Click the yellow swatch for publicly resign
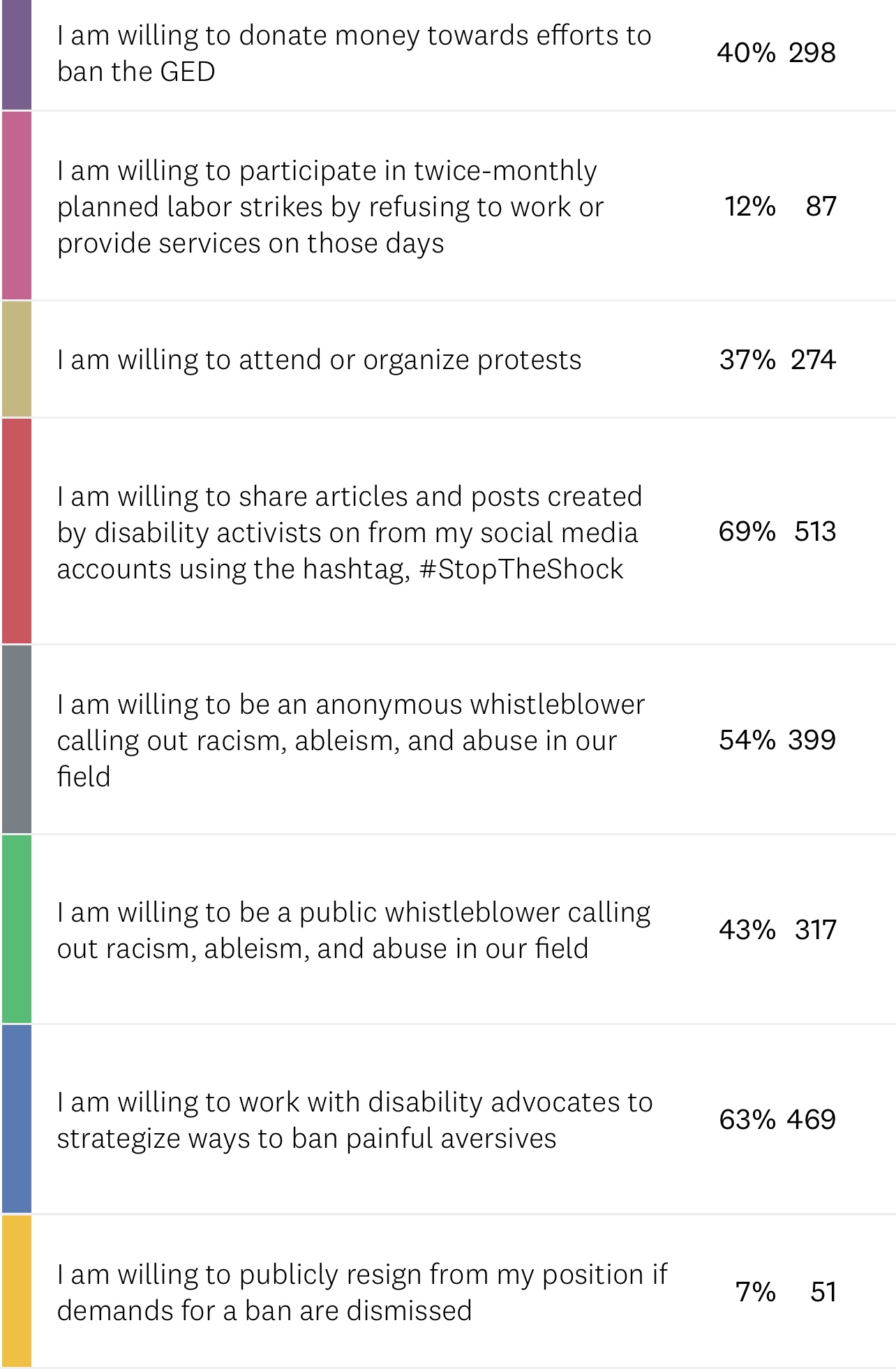The image size is (896, 1369). (x=17, y=1292)
